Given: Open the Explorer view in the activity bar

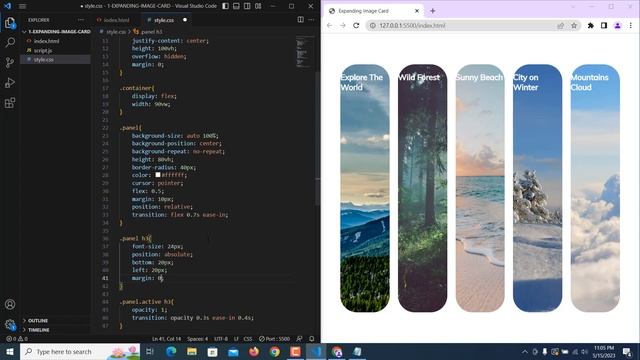Looking at the screenshot, I should pyautogui.click(x=10, y=23).
